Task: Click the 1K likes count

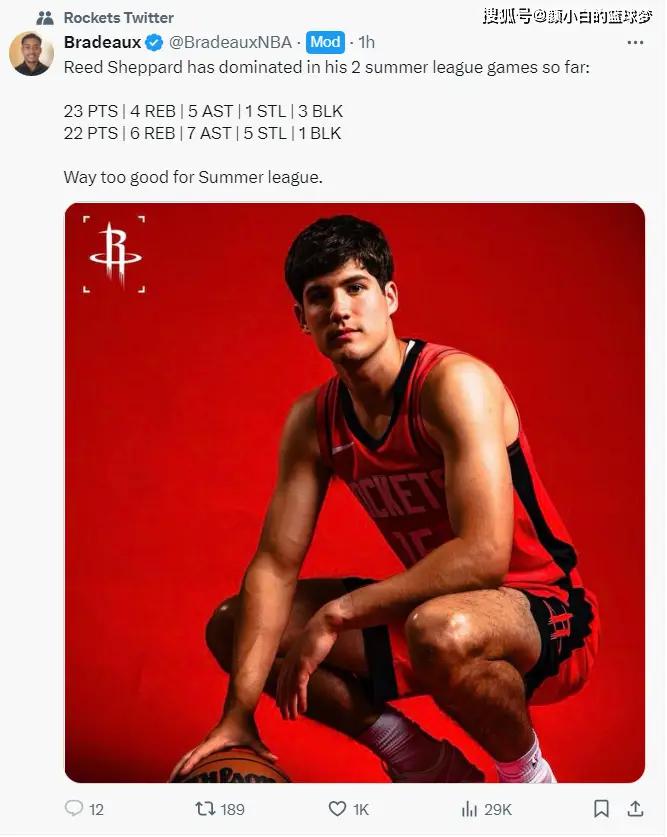Action: [x=361, y=809]
